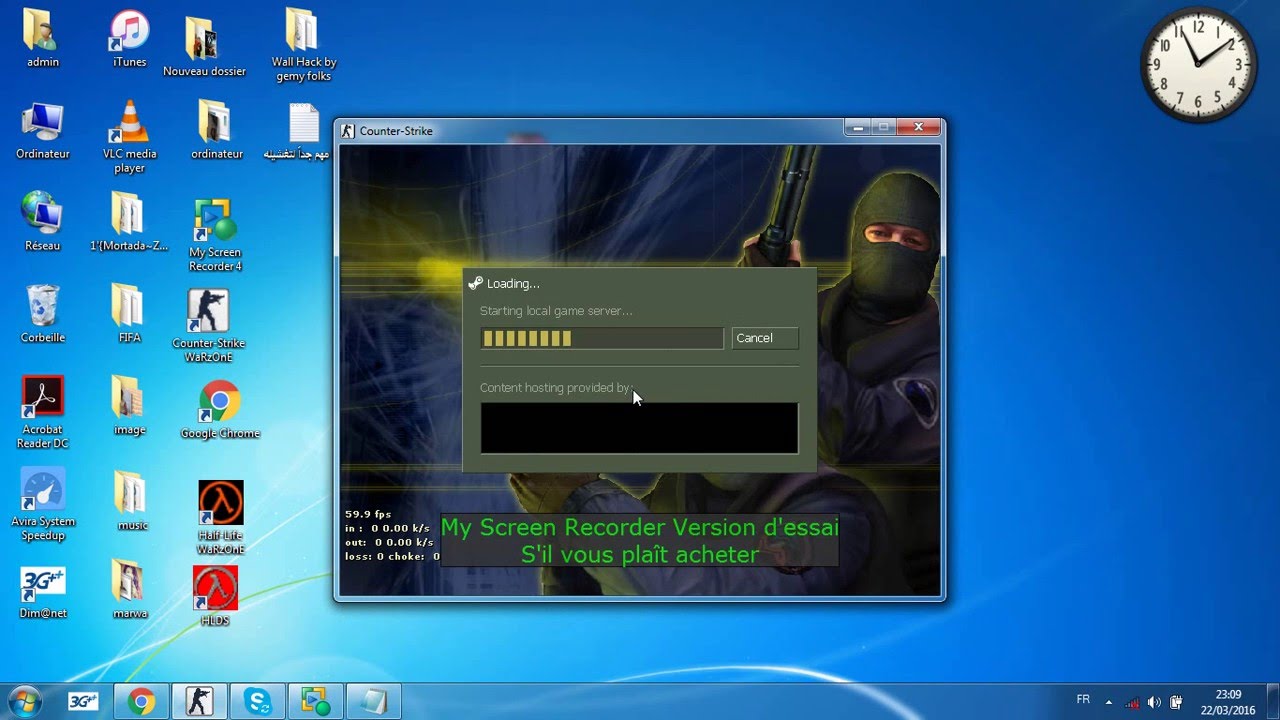This screenshot has width=1280, height=720.
Task: Open the Réseau network icon
Action: click(43, 222)
